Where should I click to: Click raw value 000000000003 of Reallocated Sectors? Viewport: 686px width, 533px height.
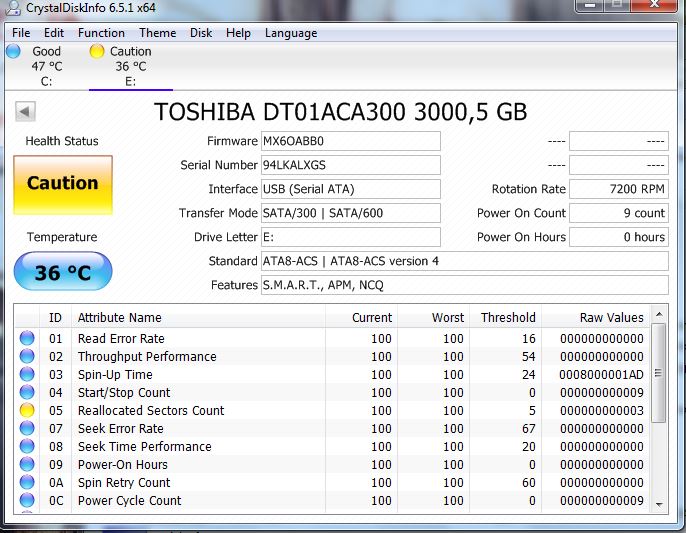click(602, 410)
